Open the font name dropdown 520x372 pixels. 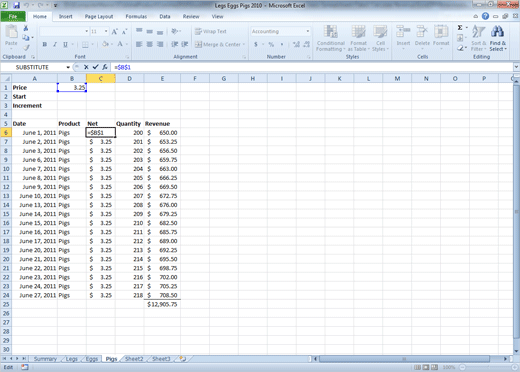[x=87, y=31]
